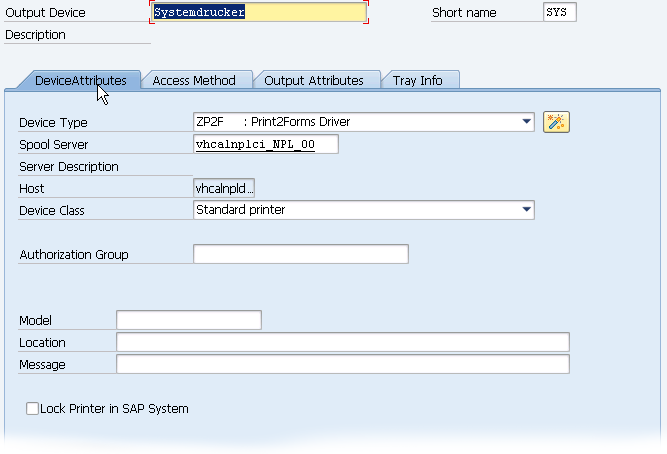Click inside the Location text field
667x454 pixels.
[342, 342]
